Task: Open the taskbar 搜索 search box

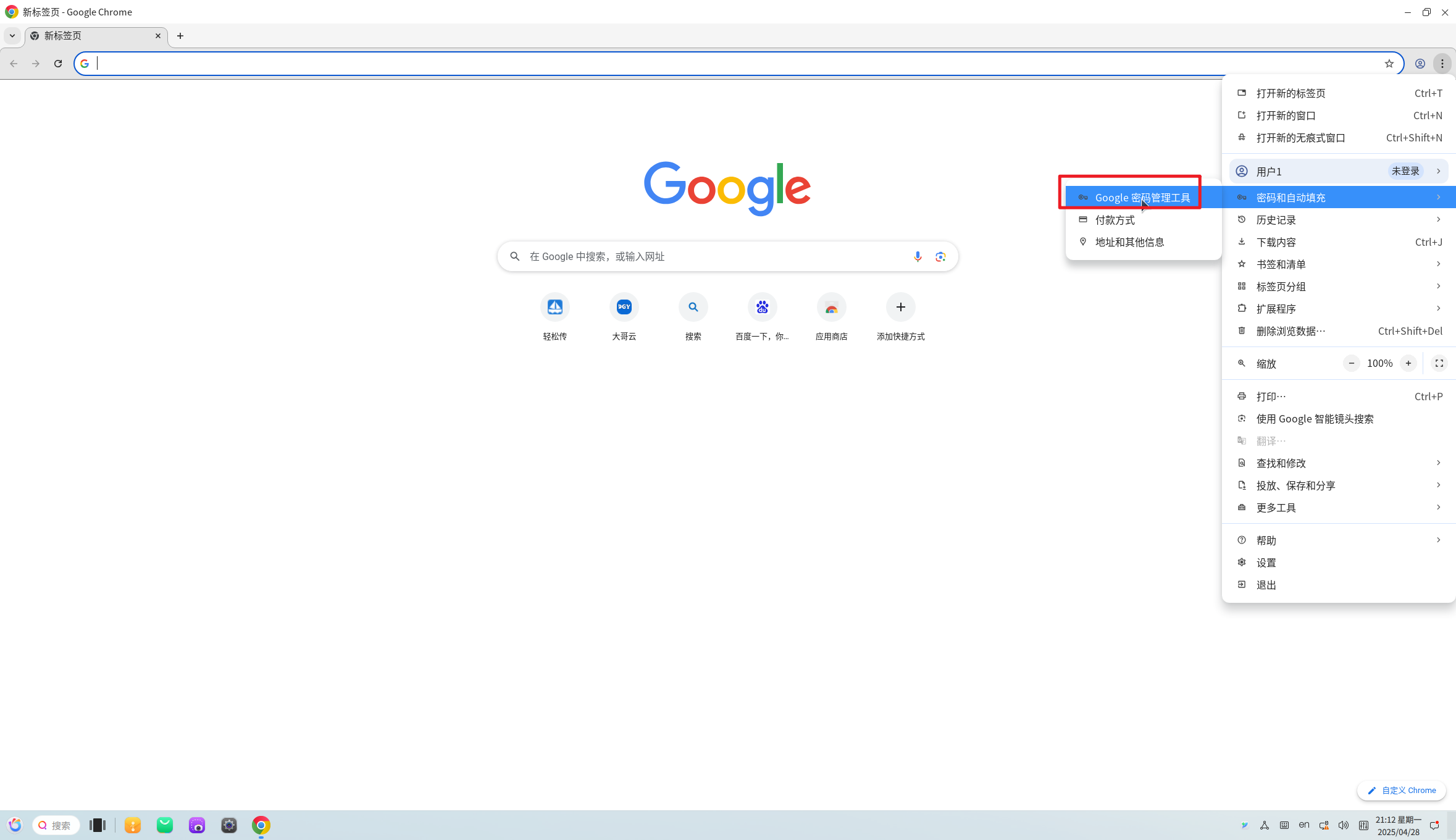Action: [56, 825]
